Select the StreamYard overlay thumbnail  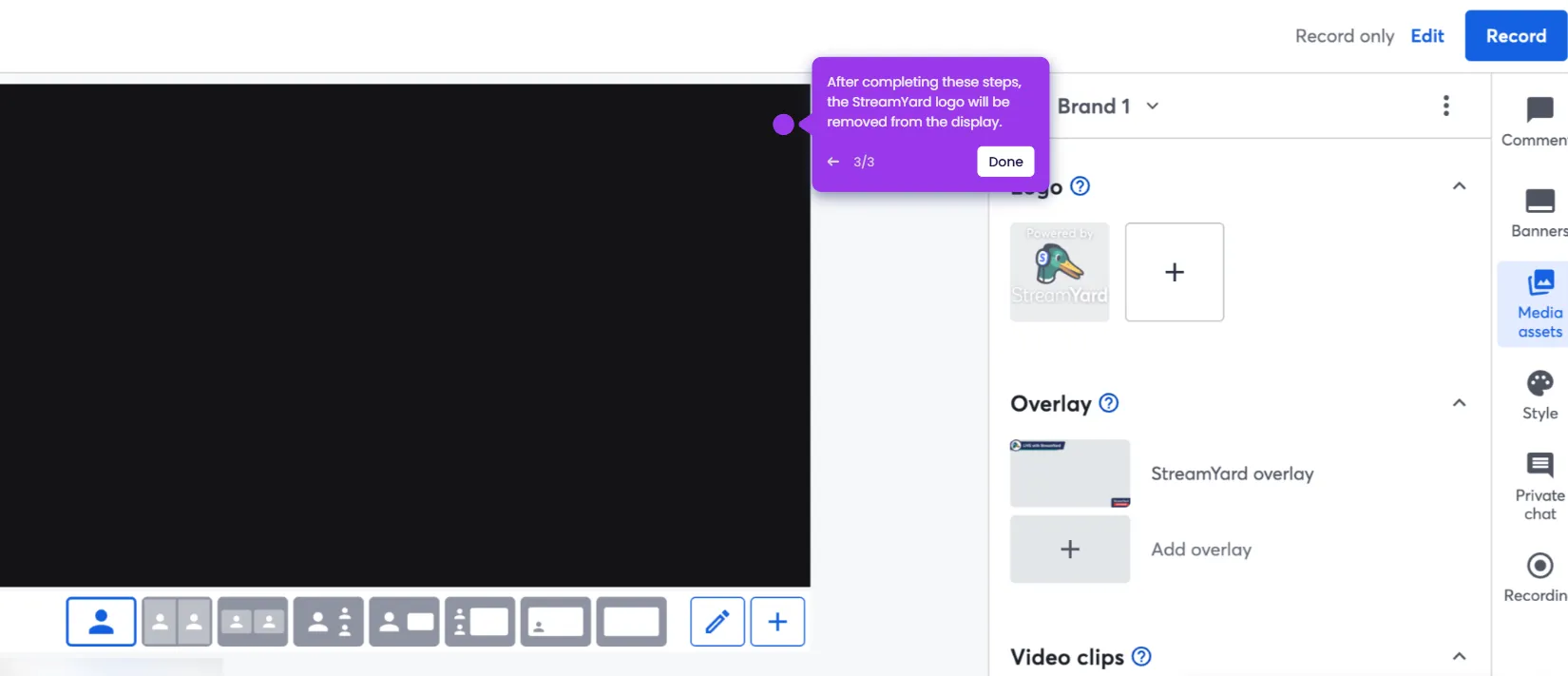pyautogui.click(x=1070, y=473)
